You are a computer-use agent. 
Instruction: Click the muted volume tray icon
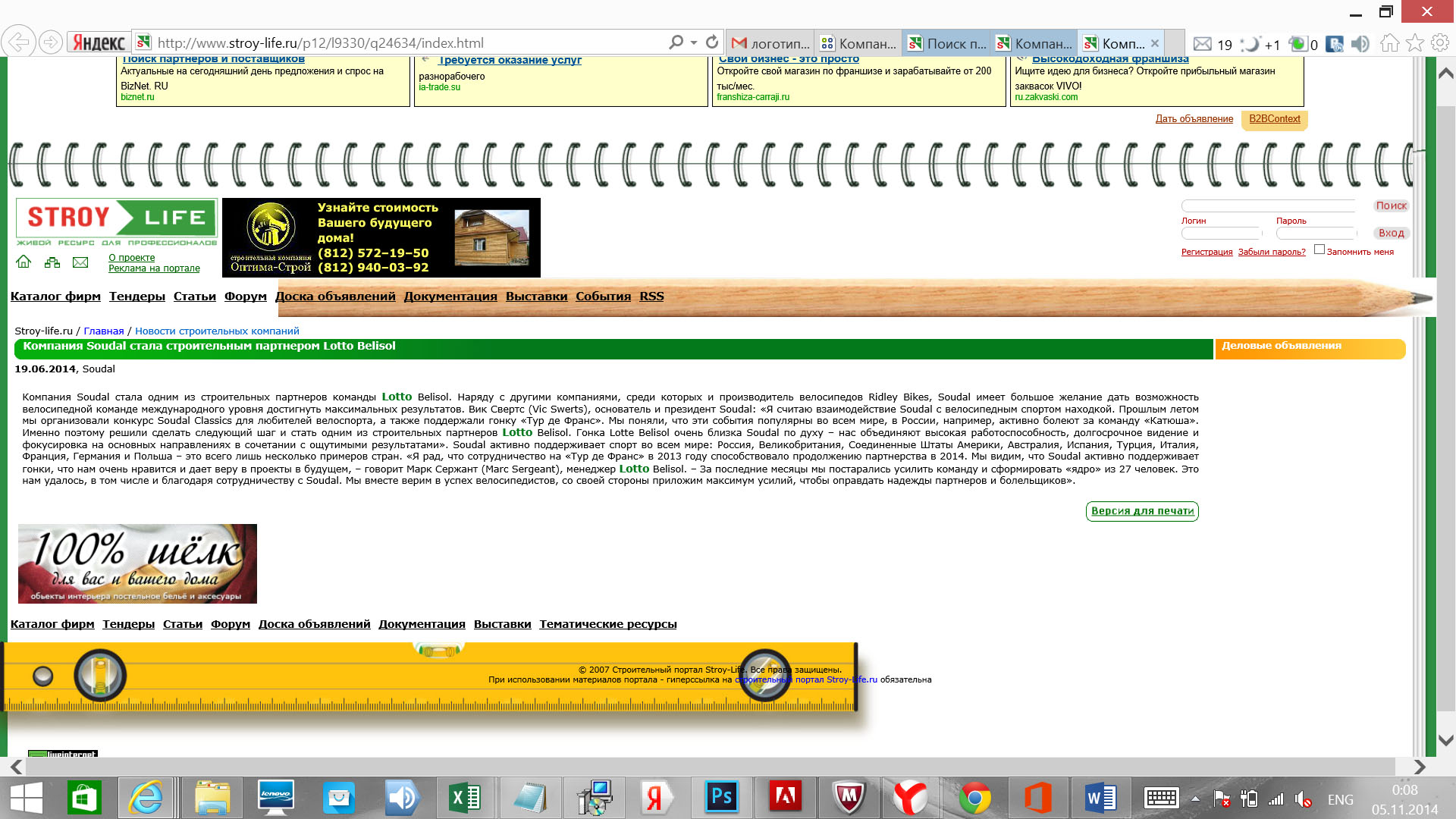pyautogui.click(x=1303, y=799)
